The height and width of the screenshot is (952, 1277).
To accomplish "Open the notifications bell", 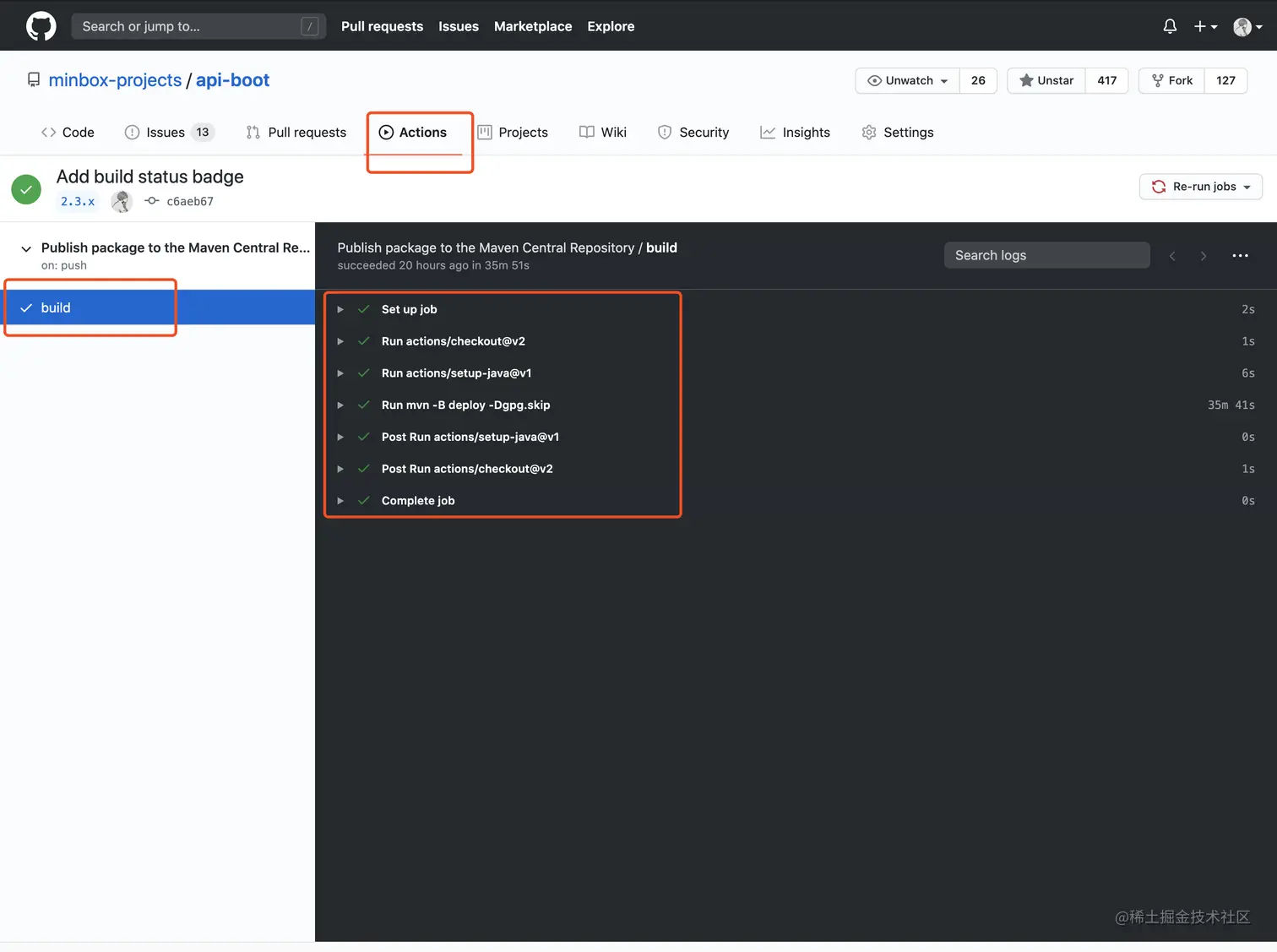I will (x=1170, y=26).
